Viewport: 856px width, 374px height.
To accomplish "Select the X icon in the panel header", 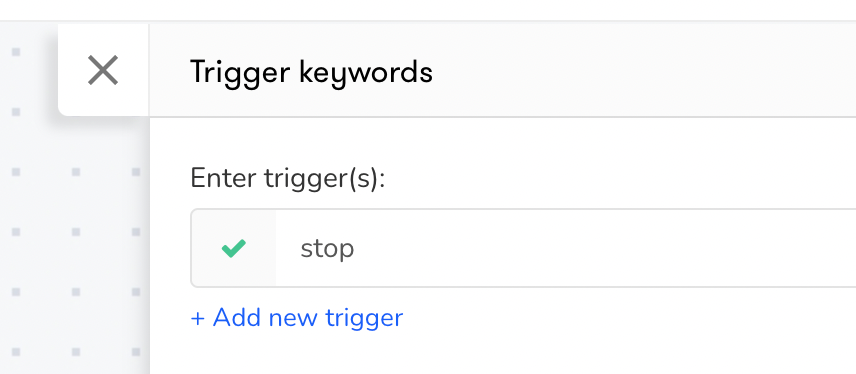I will [103, 70].
